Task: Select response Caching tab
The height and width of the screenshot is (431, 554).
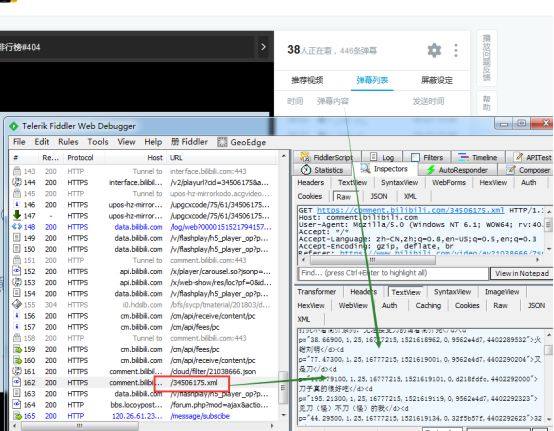Action: click(x=428, y=306)
